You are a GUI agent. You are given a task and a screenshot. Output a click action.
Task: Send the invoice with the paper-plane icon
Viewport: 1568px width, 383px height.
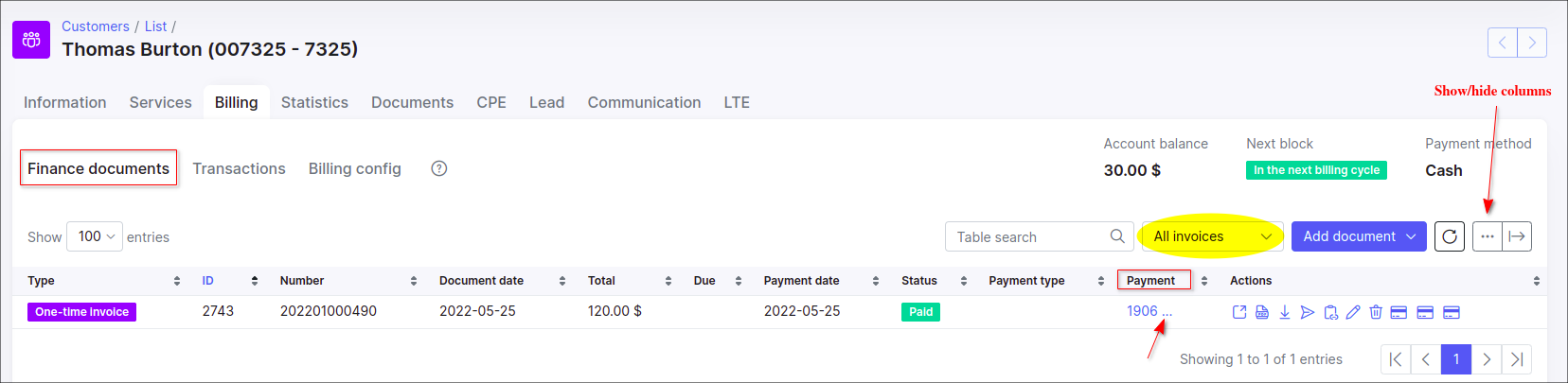tap(1308, 312)
